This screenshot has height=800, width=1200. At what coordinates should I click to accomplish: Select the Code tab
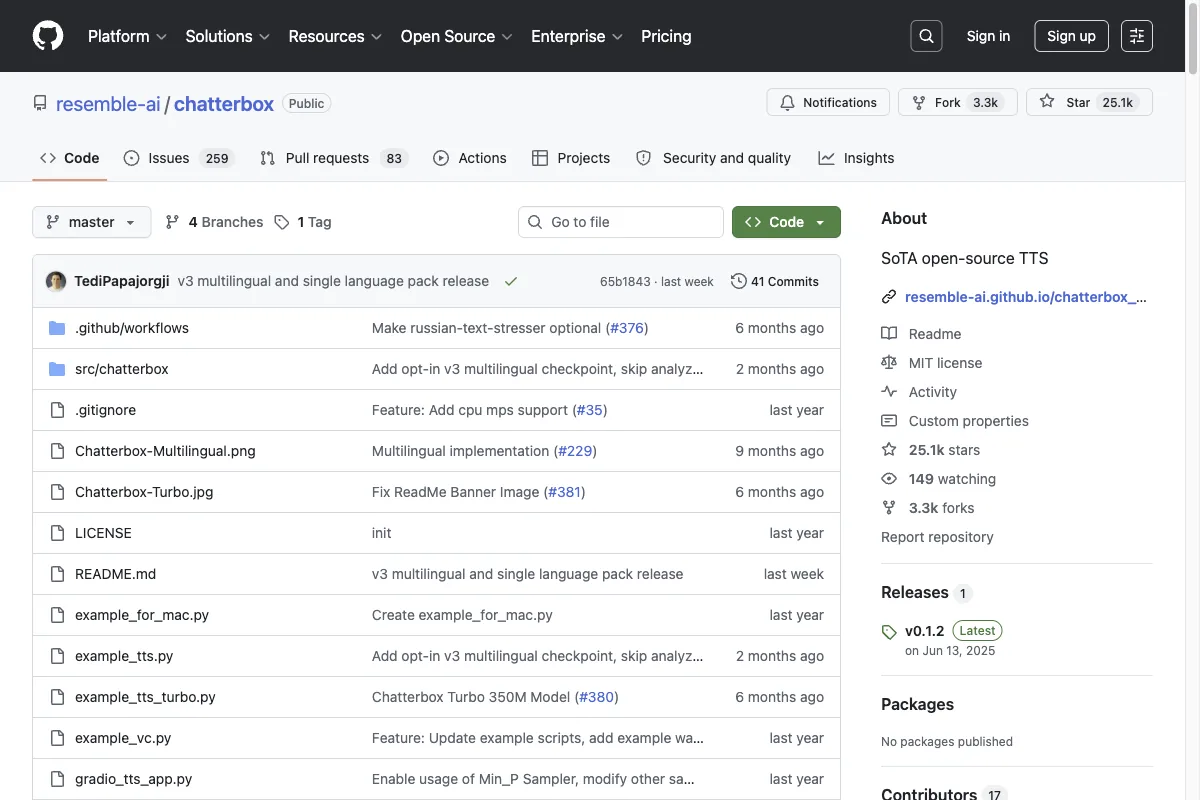click(70, 158)
